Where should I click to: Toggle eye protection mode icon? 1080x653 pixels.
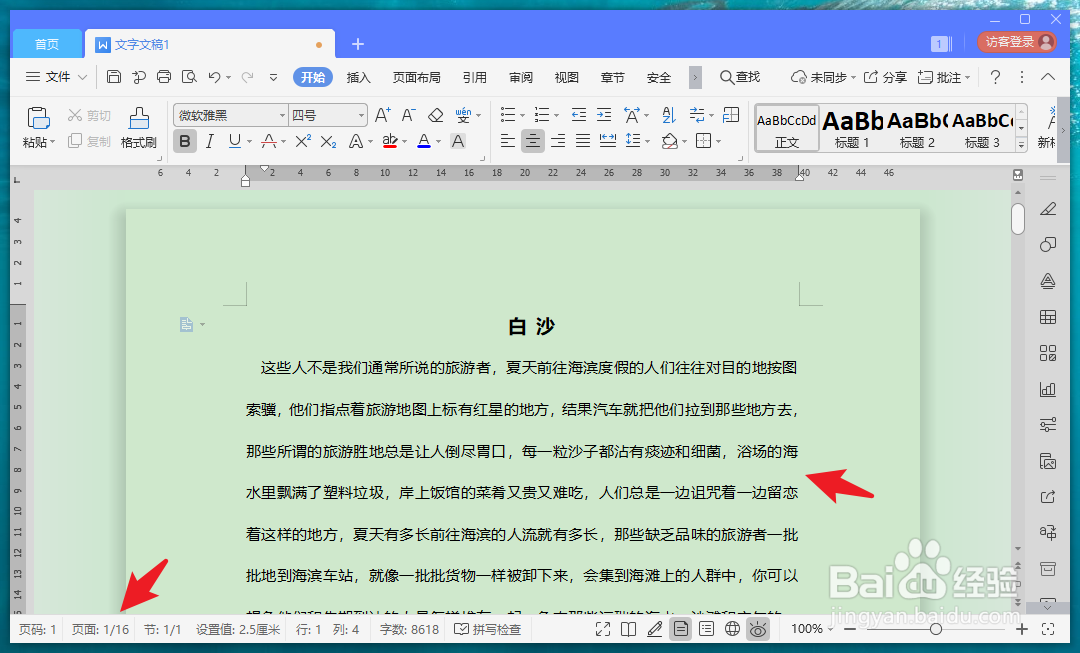(x=758, y=629)
